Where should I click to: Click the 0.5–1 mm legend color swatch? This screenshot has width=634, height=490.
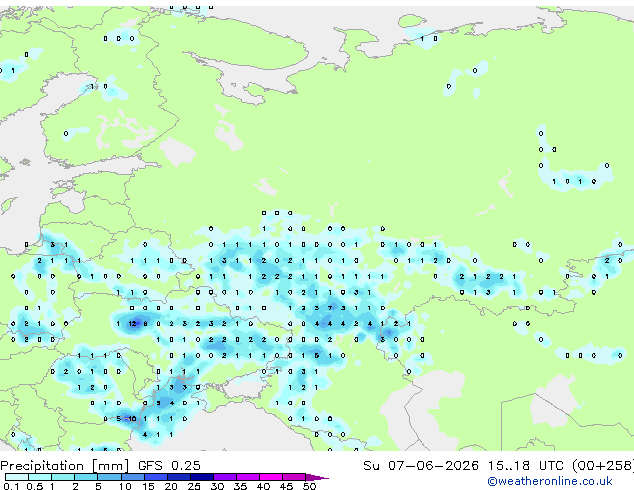40,477
